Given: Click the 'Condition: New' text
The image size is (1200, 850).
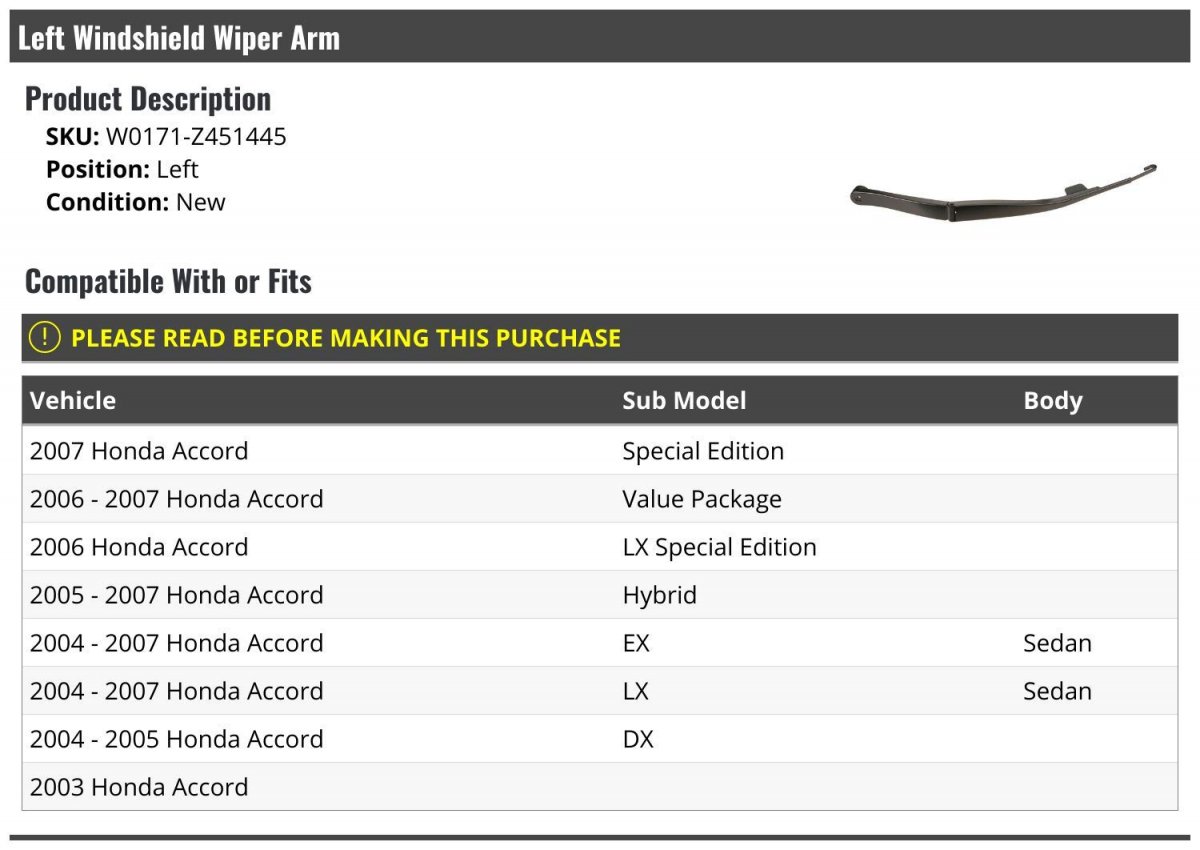Looking at the screenshot, I should tap(136, 202).
